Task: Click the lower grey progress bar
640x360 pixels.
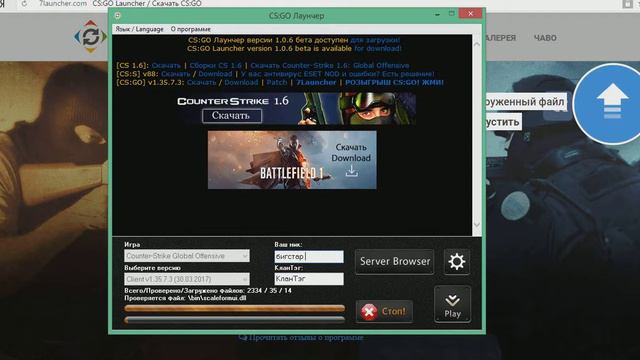Action: point(234,320)
